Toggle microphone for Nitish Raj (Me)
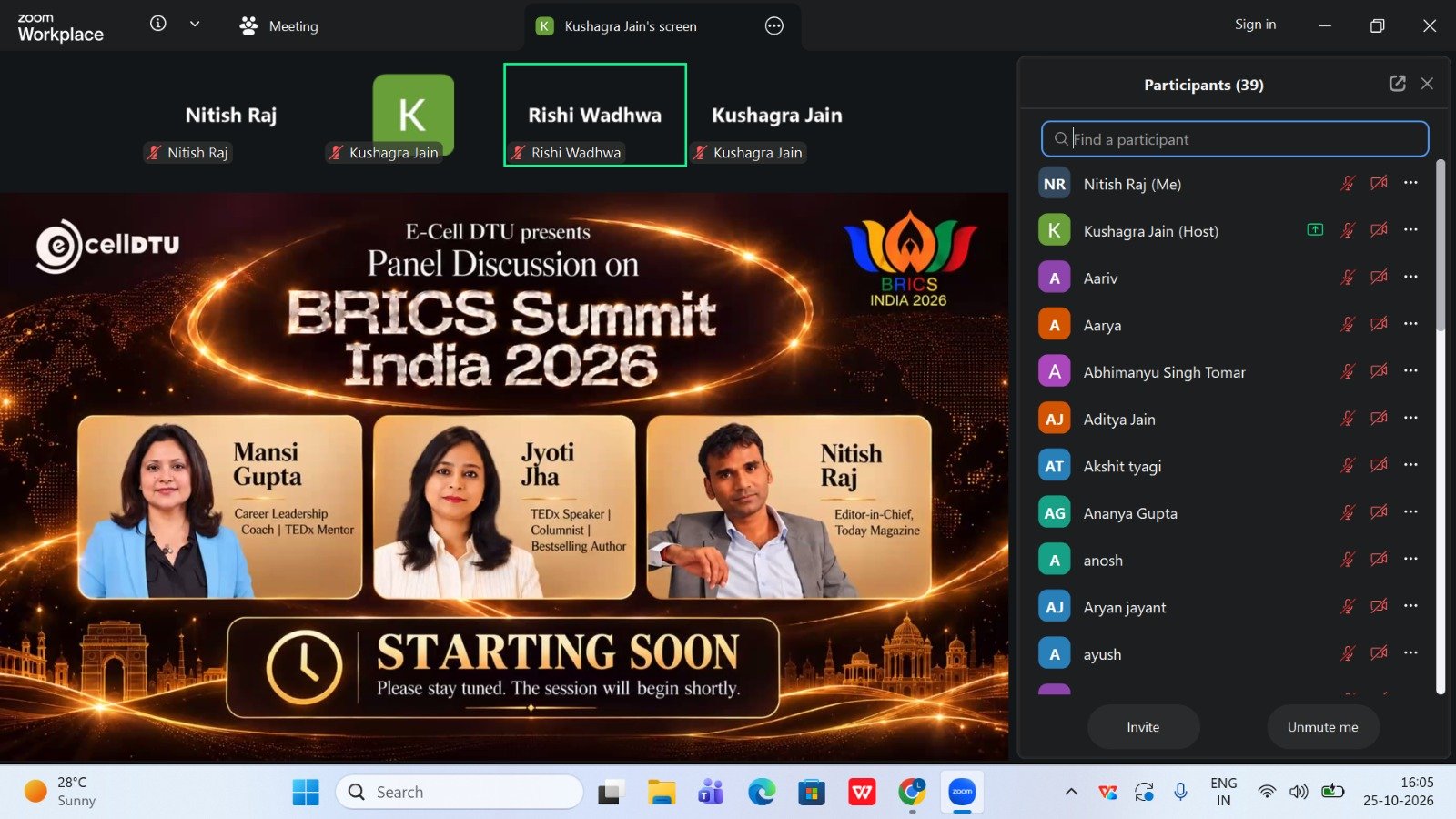 click(x=1348, y=183)
